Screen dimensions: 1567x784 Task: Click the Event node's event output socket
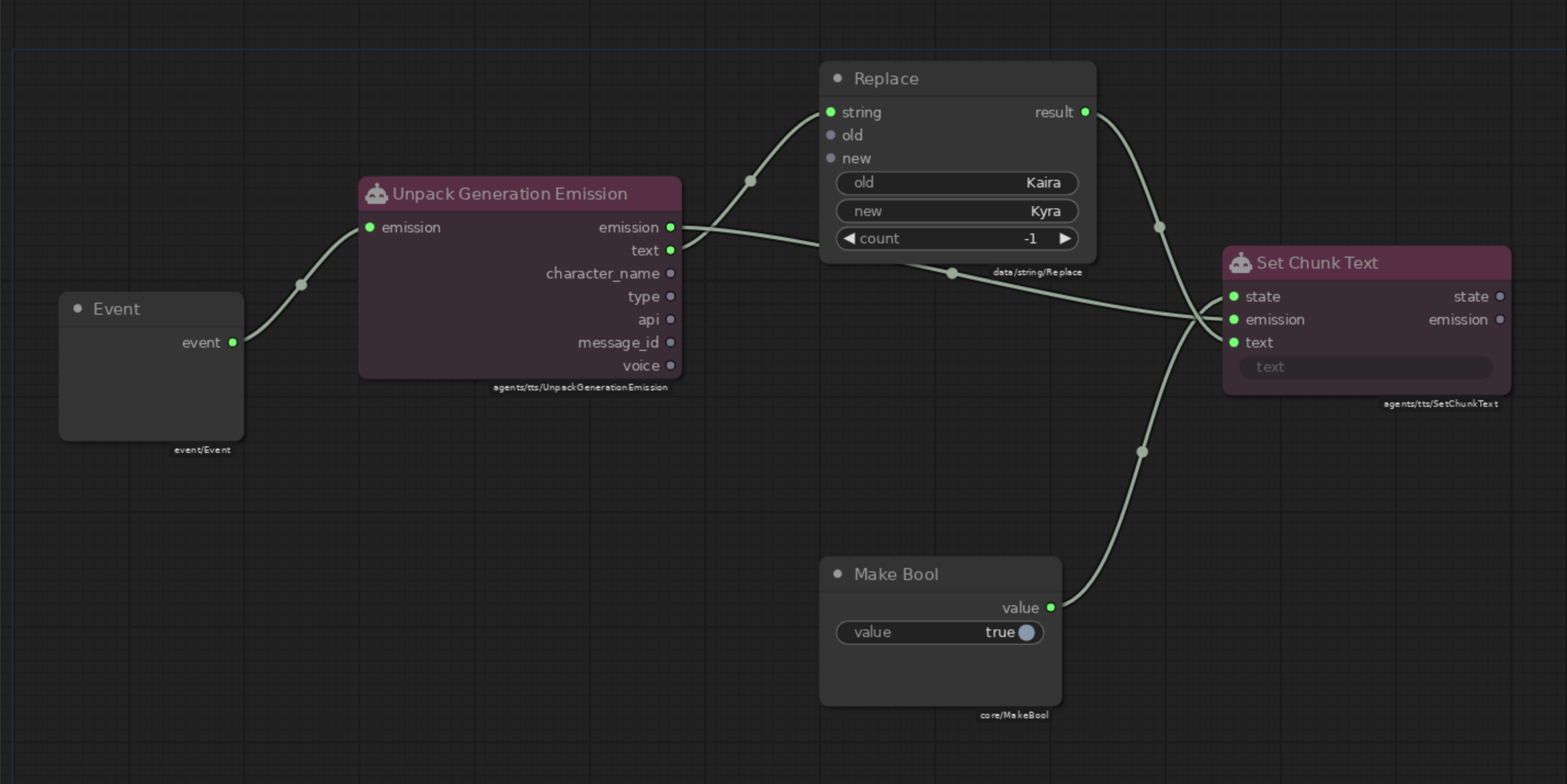coord(233,343)
